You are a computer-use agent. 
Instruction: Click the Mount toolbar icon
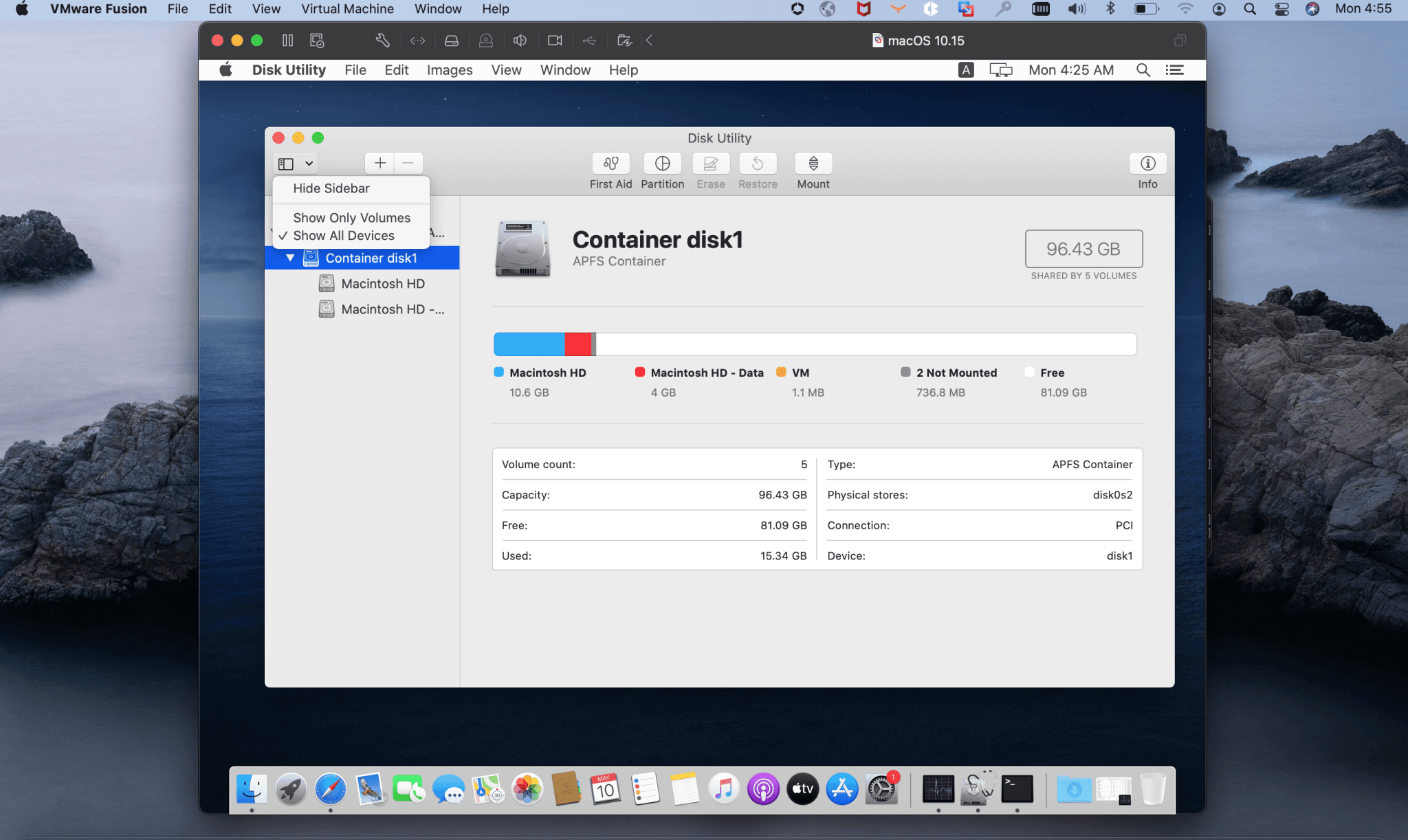tap(813, 164)
